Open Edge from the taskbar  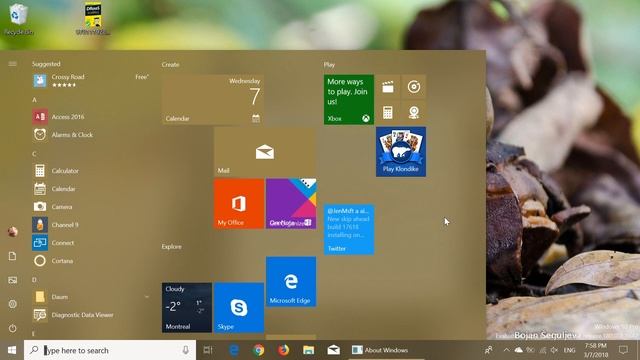tap(234, 350)
